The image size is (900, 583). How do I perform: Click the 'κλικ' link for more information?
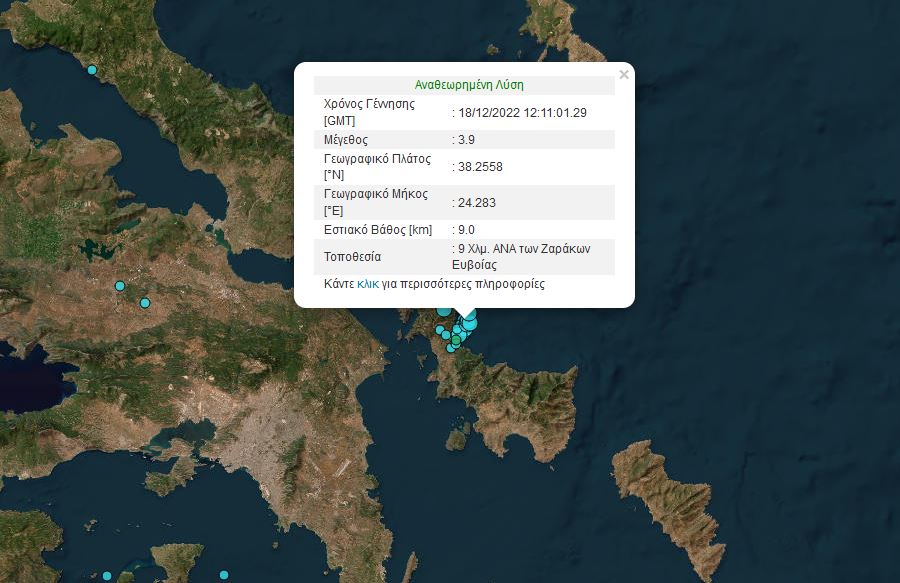click(x=368, y=284)
